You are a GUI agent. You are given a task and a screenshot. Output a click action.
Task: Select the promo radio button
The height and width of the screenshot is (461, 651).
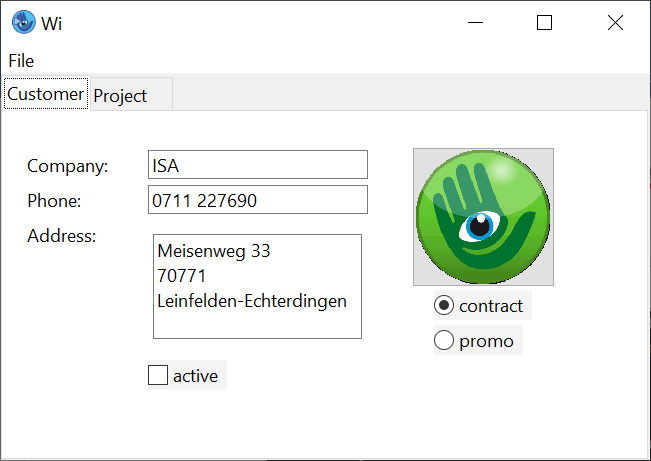[444, 340]
